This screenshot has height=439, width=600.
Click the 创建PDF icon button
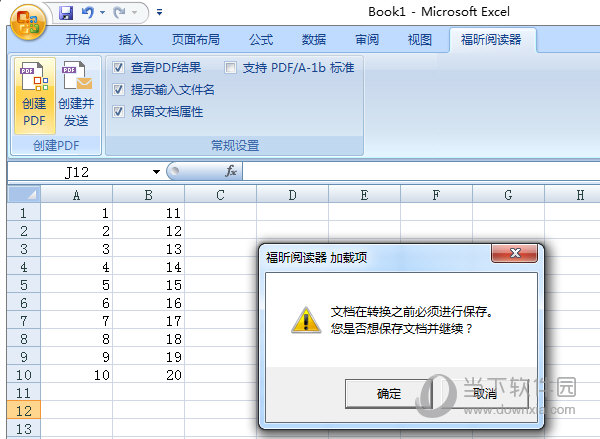point(34,95)
